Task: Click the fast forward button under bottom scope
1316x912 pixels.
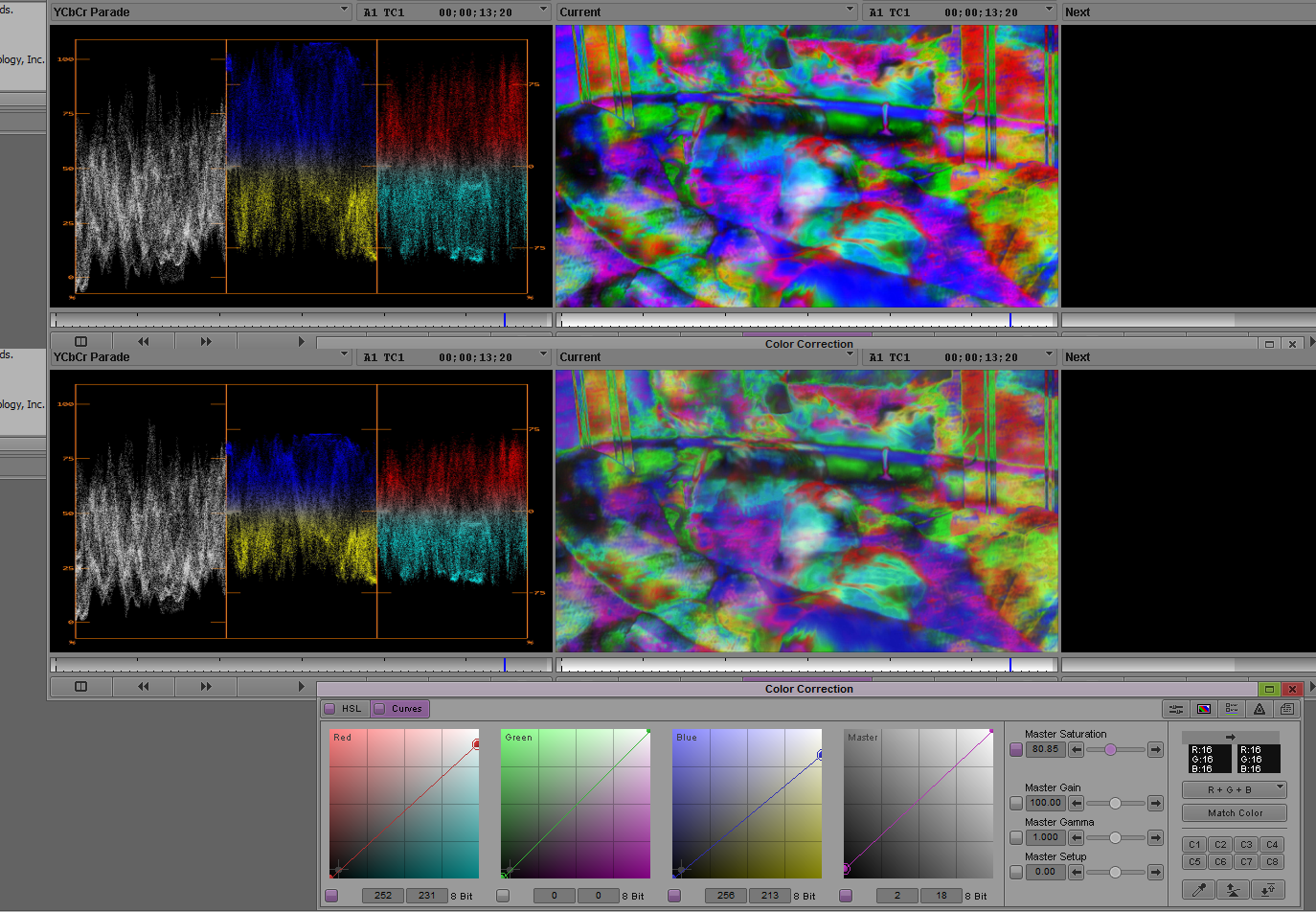Action: (206, 687)
